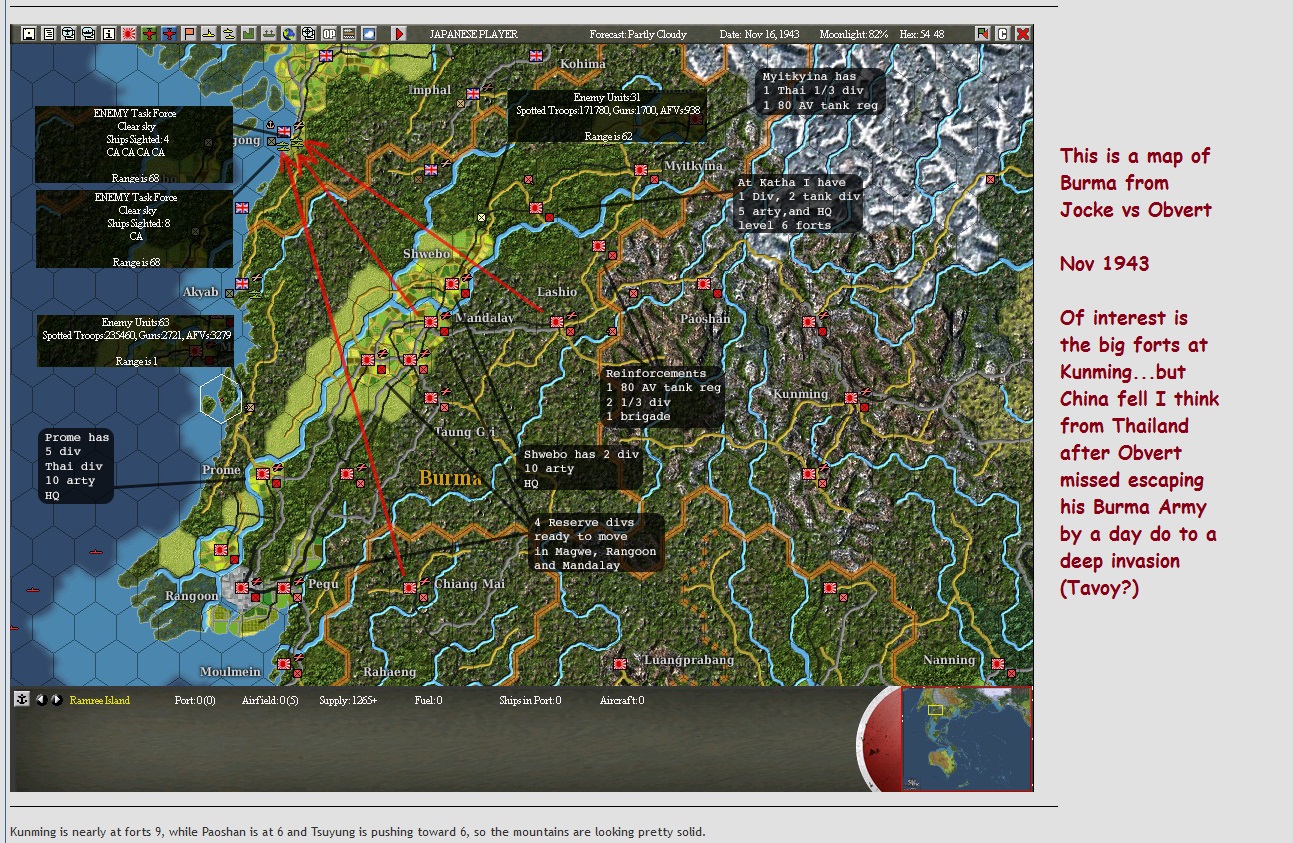
Task: Close the game with red X
Action: (x=1022, y=34)
